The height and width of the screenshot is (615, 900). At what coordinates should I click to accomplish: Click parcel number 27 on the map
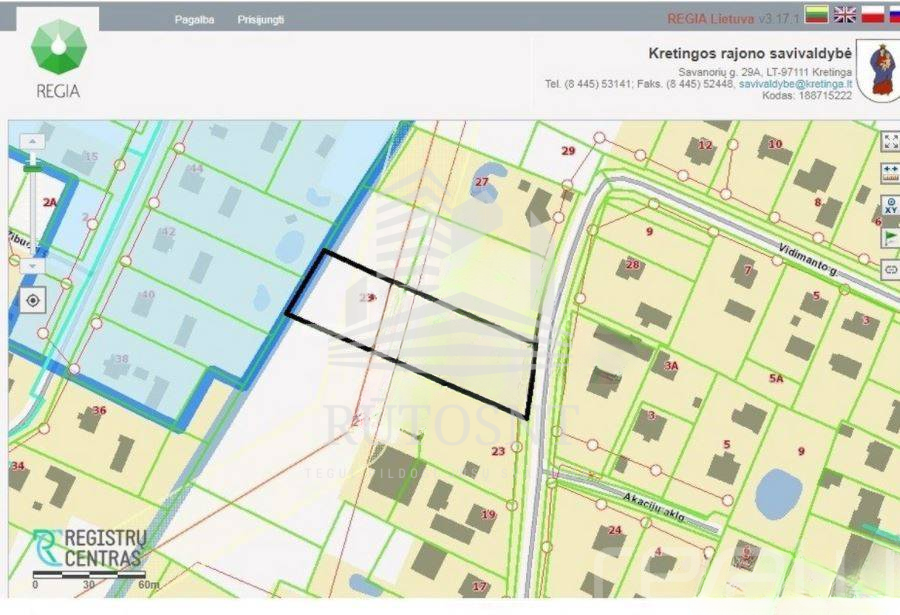(482, 182)
